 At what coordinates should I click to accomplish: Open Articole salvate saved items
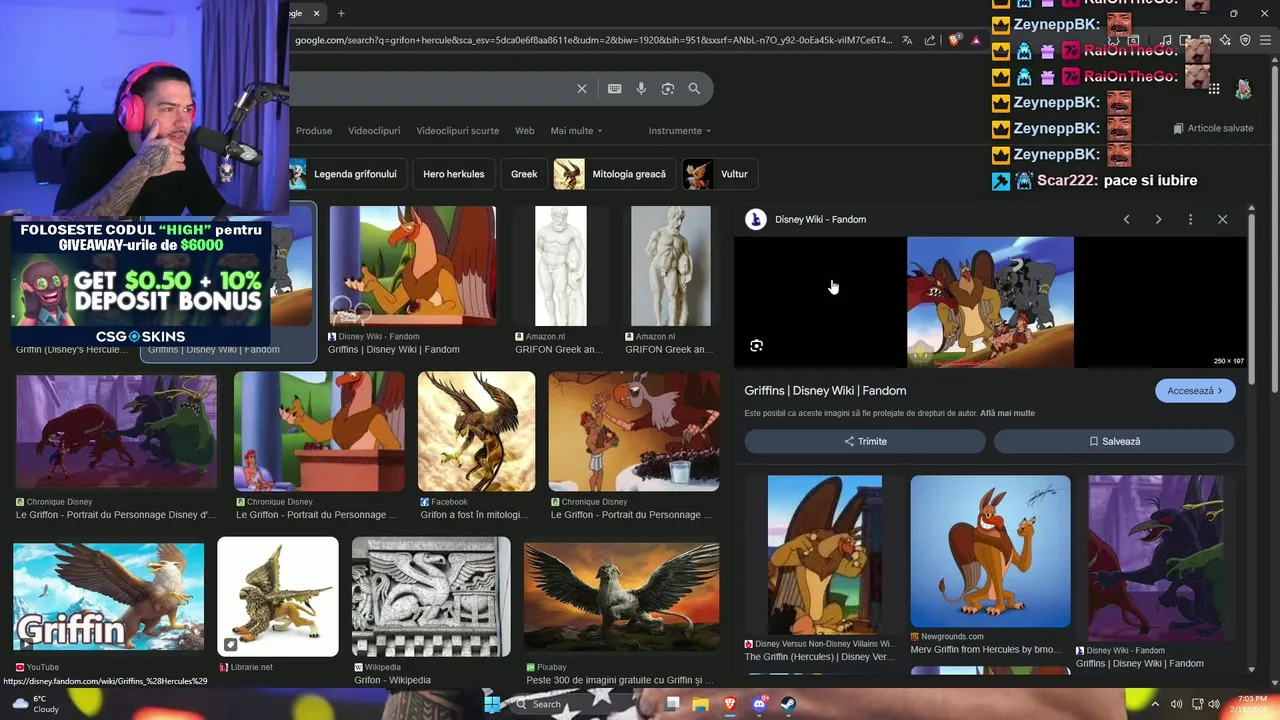pos(1213,128)
